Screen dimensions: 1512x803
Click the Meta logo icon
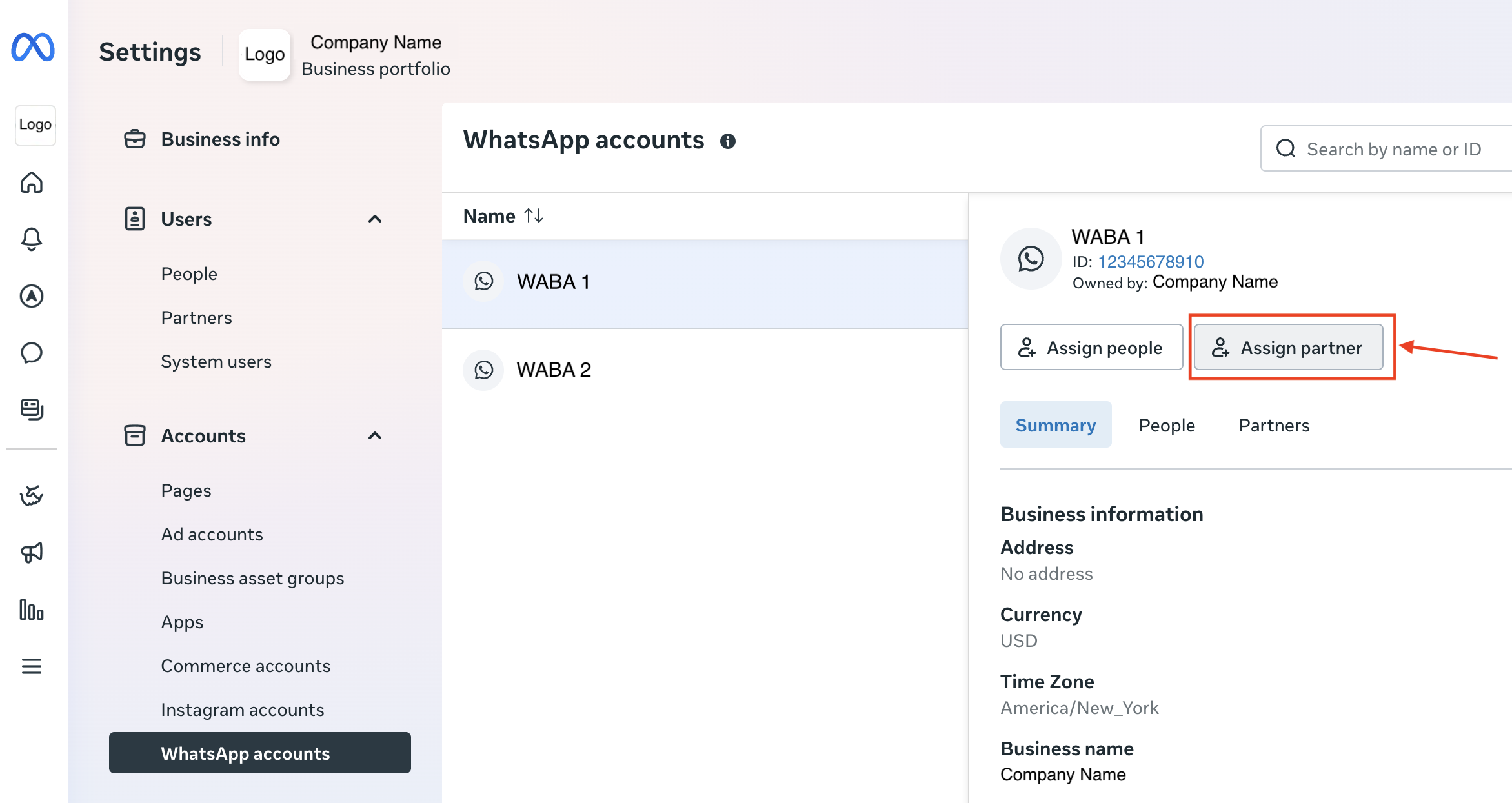(33, 47)
